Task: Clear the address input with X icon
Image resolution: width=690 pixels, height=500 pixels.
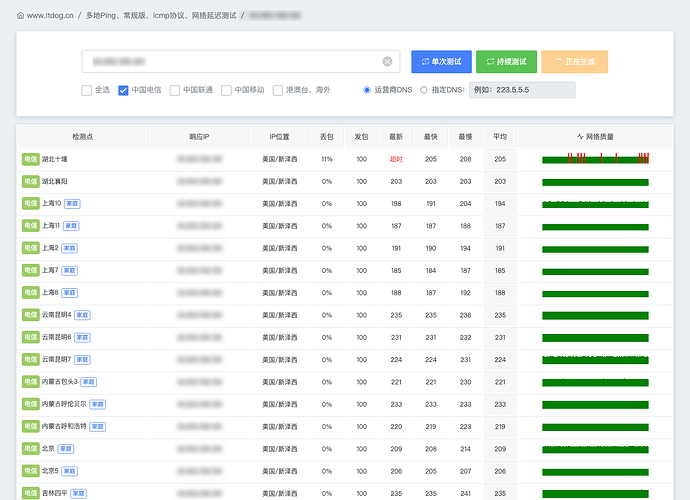Action: 387,61
